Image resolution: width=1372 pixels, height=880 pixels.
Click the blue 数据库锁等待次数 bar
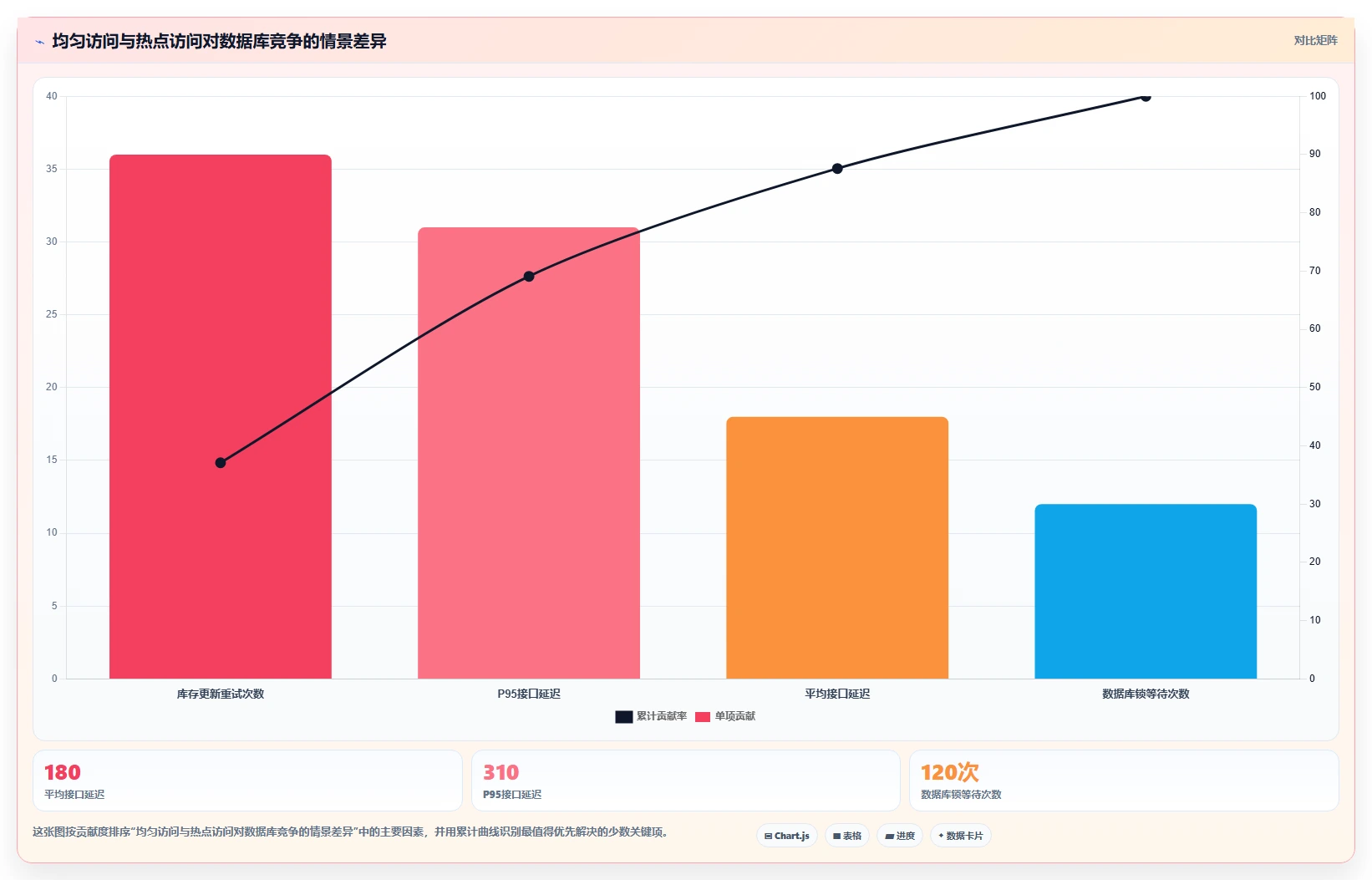tap(1146, 591)
